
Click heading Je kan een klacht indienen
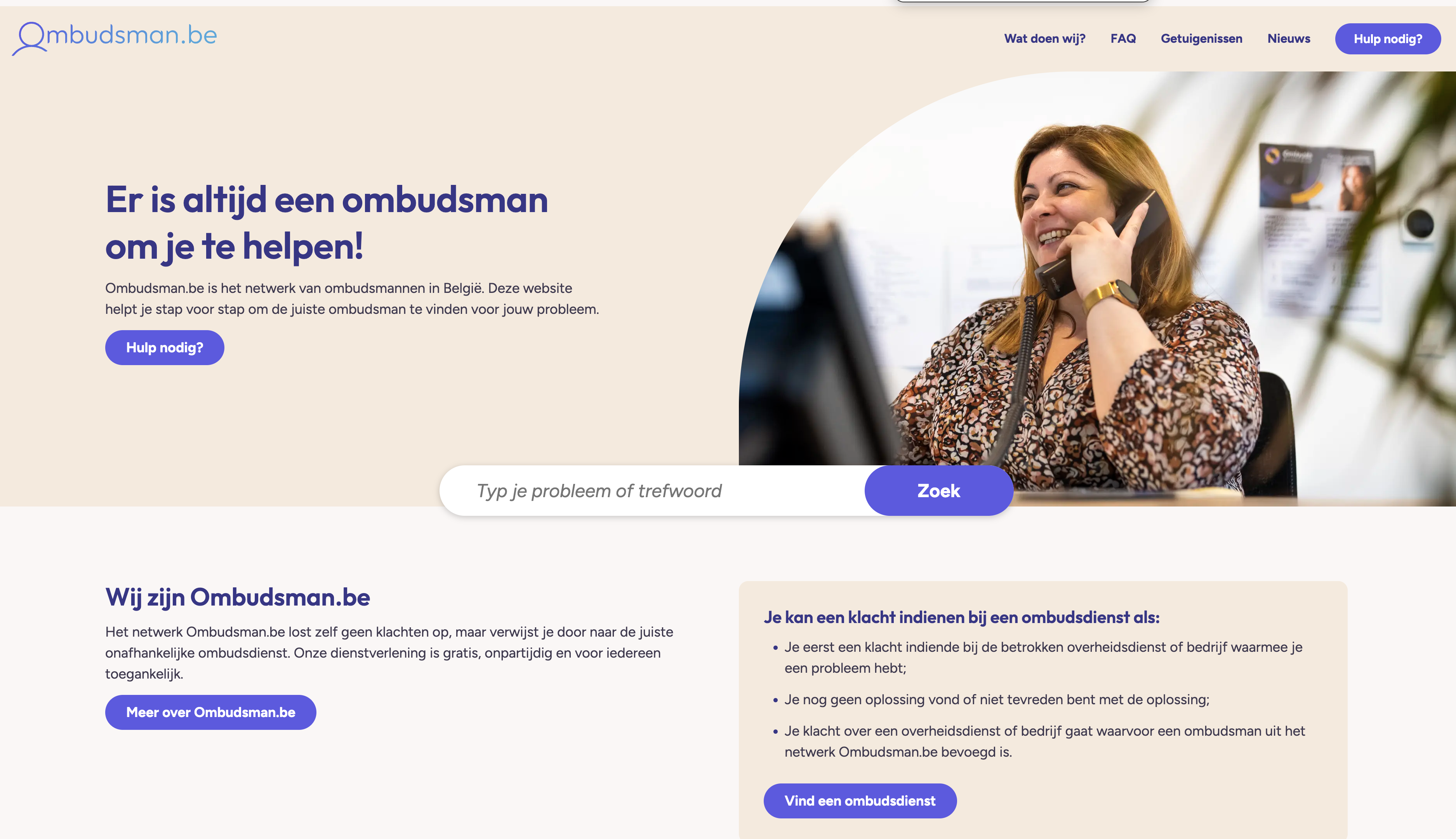coord(961,617)
